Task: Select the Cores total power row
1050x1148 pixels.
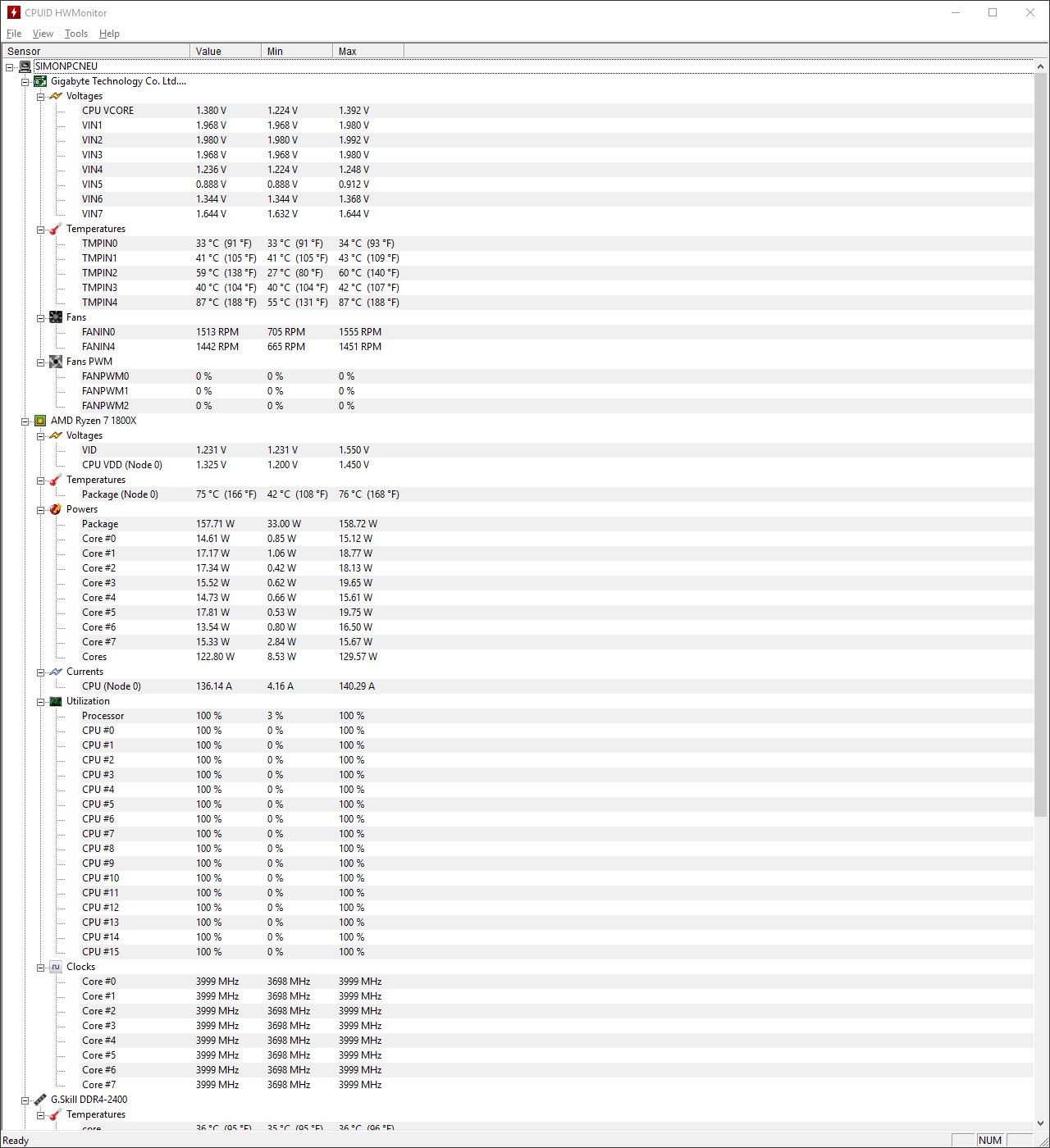Action: point(518,657)
